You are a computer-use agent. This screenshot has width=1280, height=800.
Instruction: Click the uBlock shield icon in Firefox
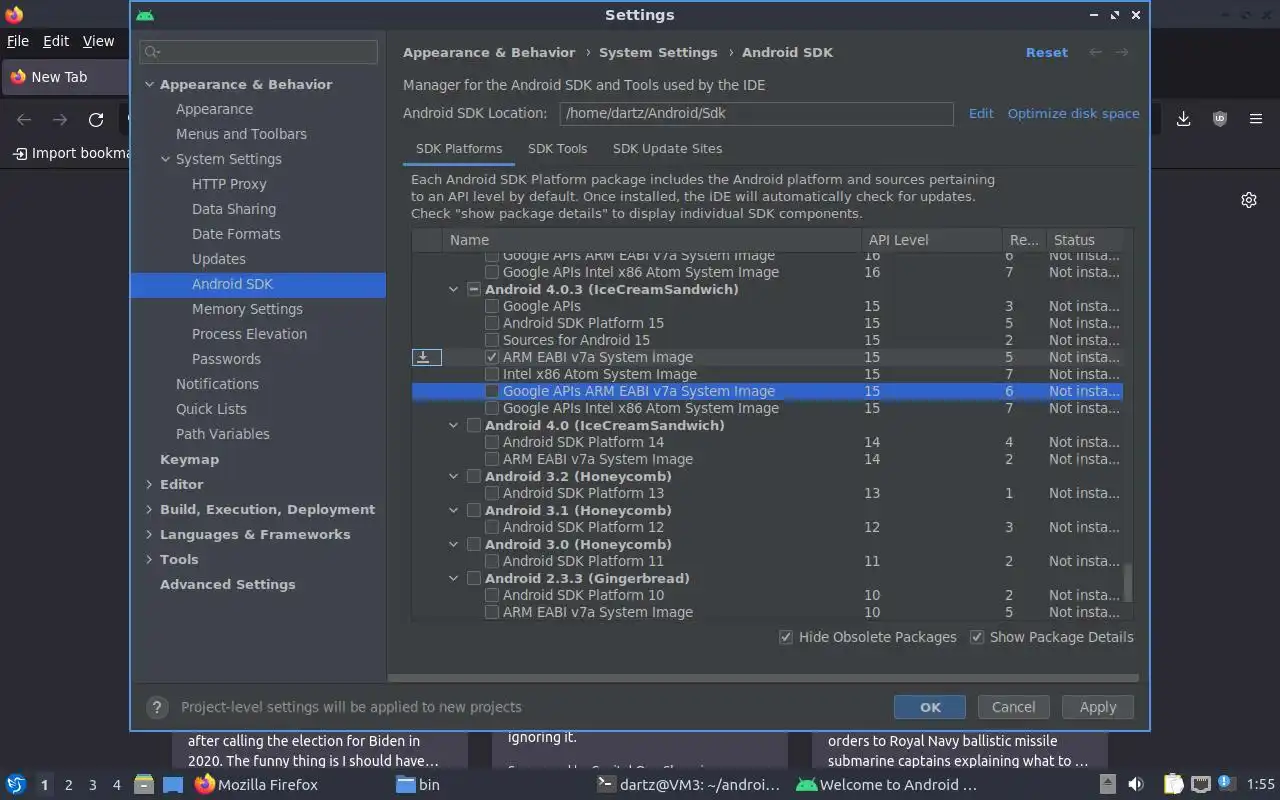click(x=1219, y=119)
